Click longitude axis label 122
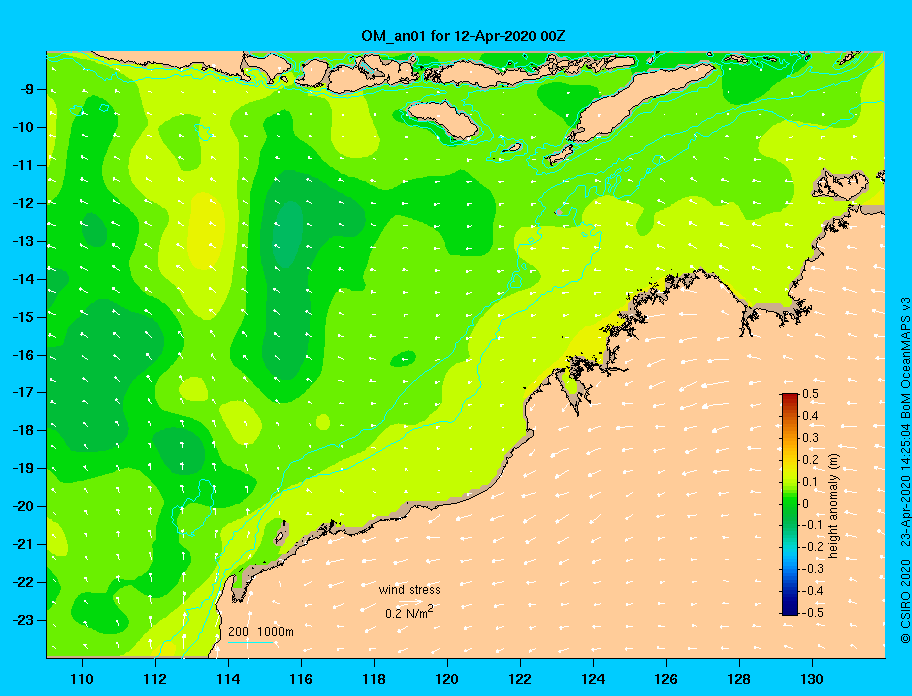 click(x=520, y=679)
